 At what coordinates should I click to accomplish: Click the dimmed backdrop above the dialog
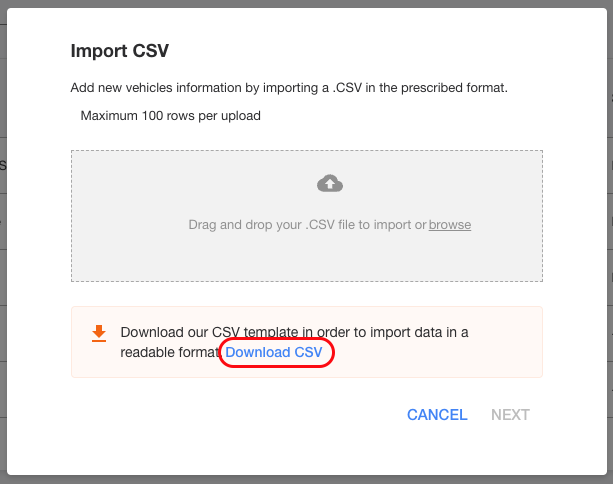click(x=306, y=4)
